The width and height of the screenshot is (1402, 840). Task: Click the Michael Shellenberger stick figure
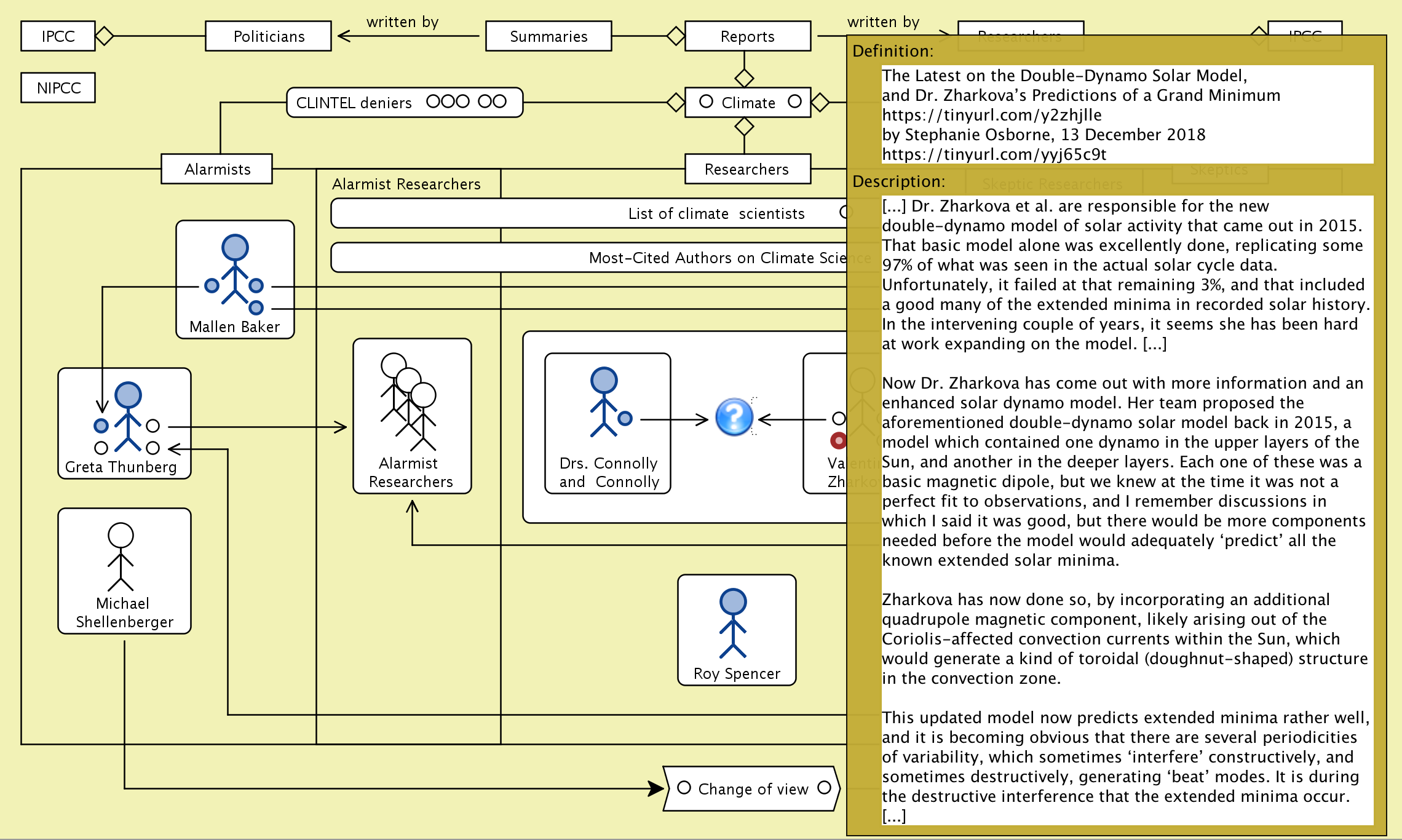tap(121, 557)
